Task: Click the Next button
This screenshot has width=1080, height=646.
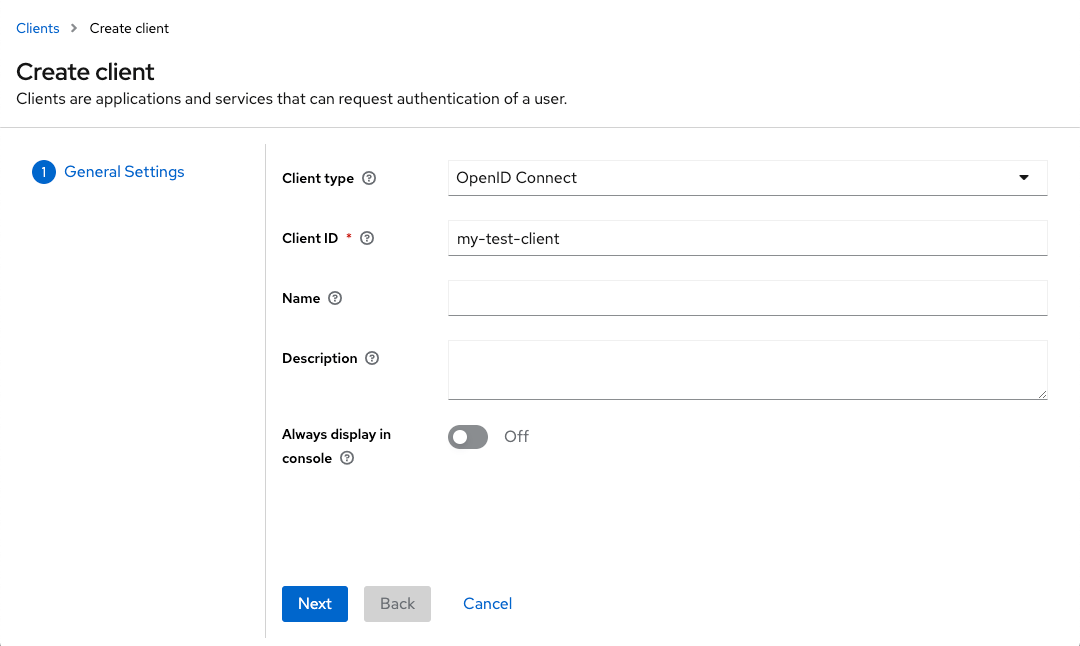Action: click(x=314, y=603)
